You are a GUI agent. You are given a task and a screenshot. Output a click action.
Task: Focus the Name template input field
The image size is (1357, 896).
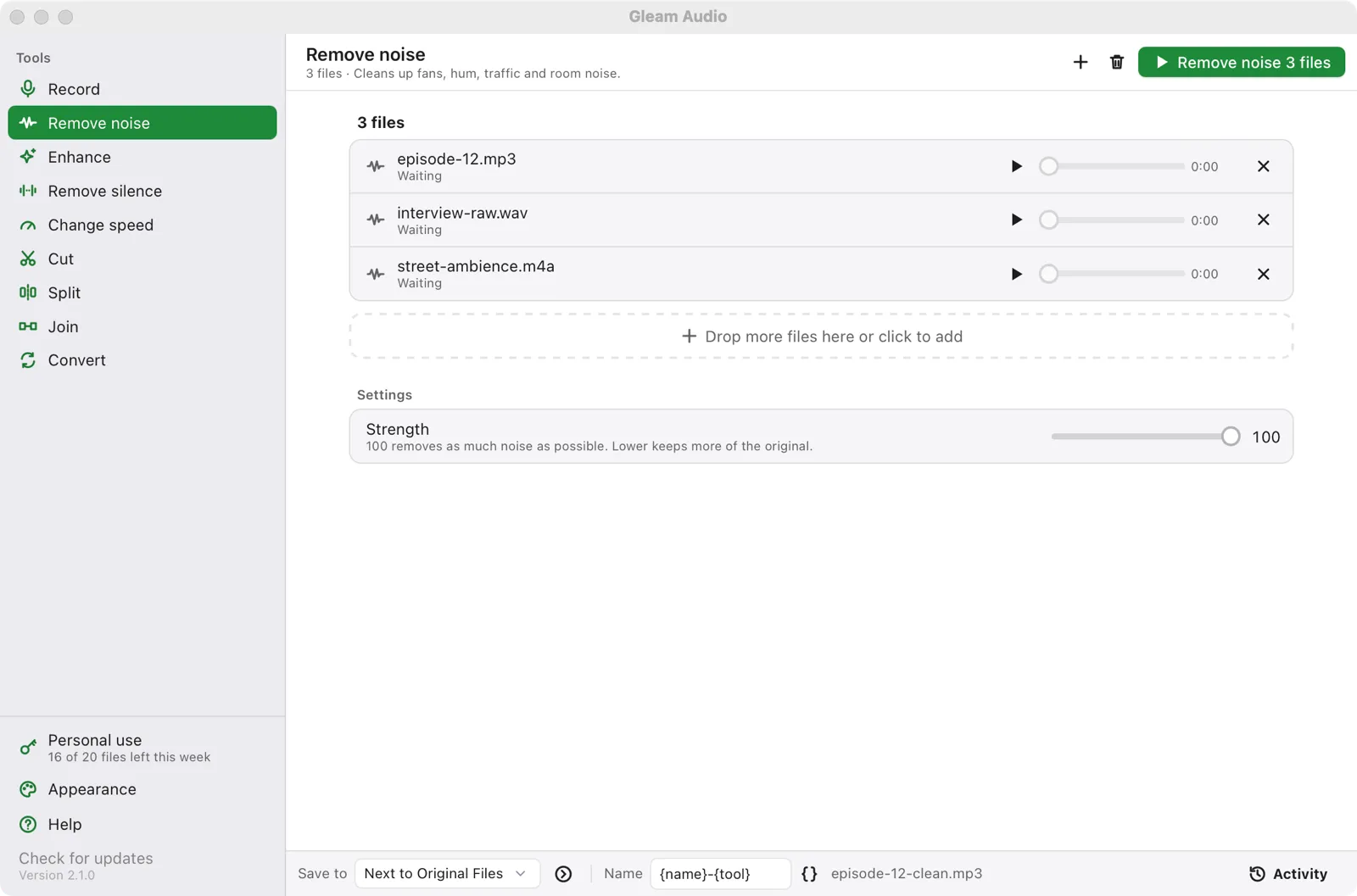click(x=721, y=873)
